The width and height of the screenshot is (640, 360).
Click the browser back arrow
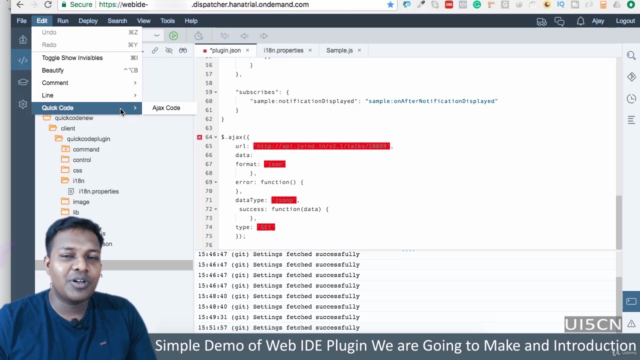click(20, 5)
